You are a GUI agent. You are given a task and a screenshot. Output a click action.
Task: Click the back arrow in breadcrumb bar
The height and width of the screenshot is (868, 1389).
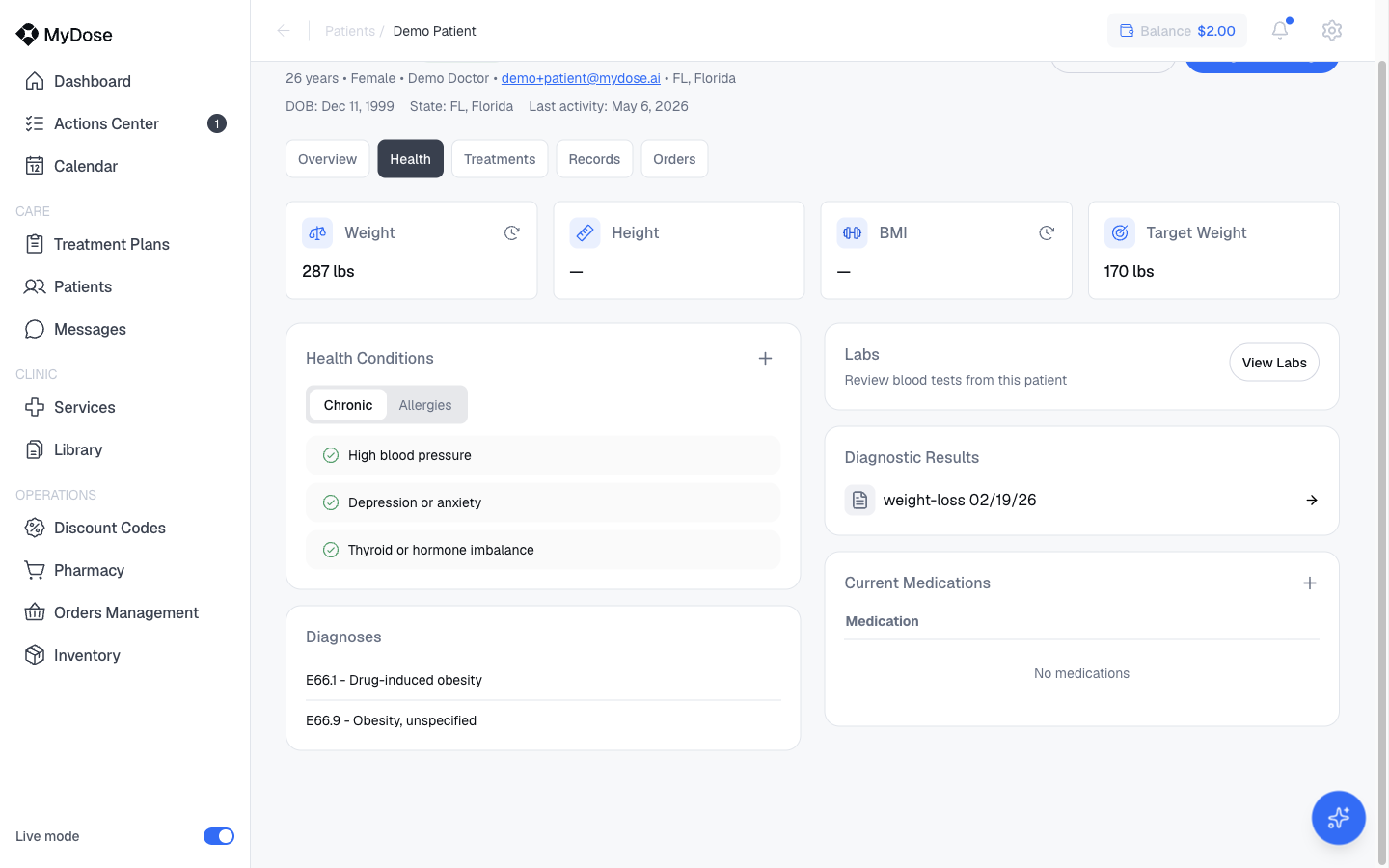click(284, 31)
